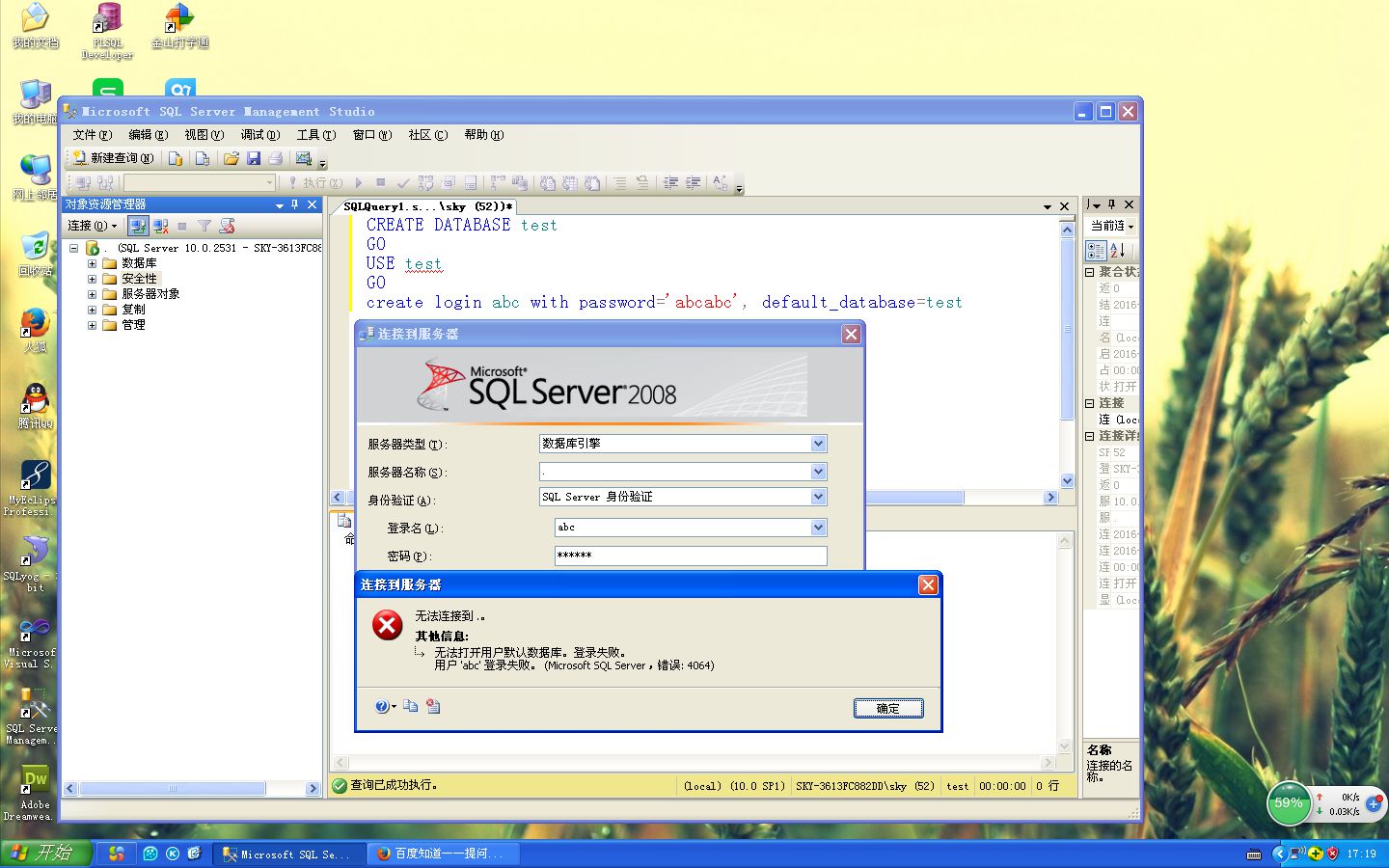Click the Microsoft Visual Studio desktop icon
The height and width of the screenshot is (868, 1389).
coord(32,642)
